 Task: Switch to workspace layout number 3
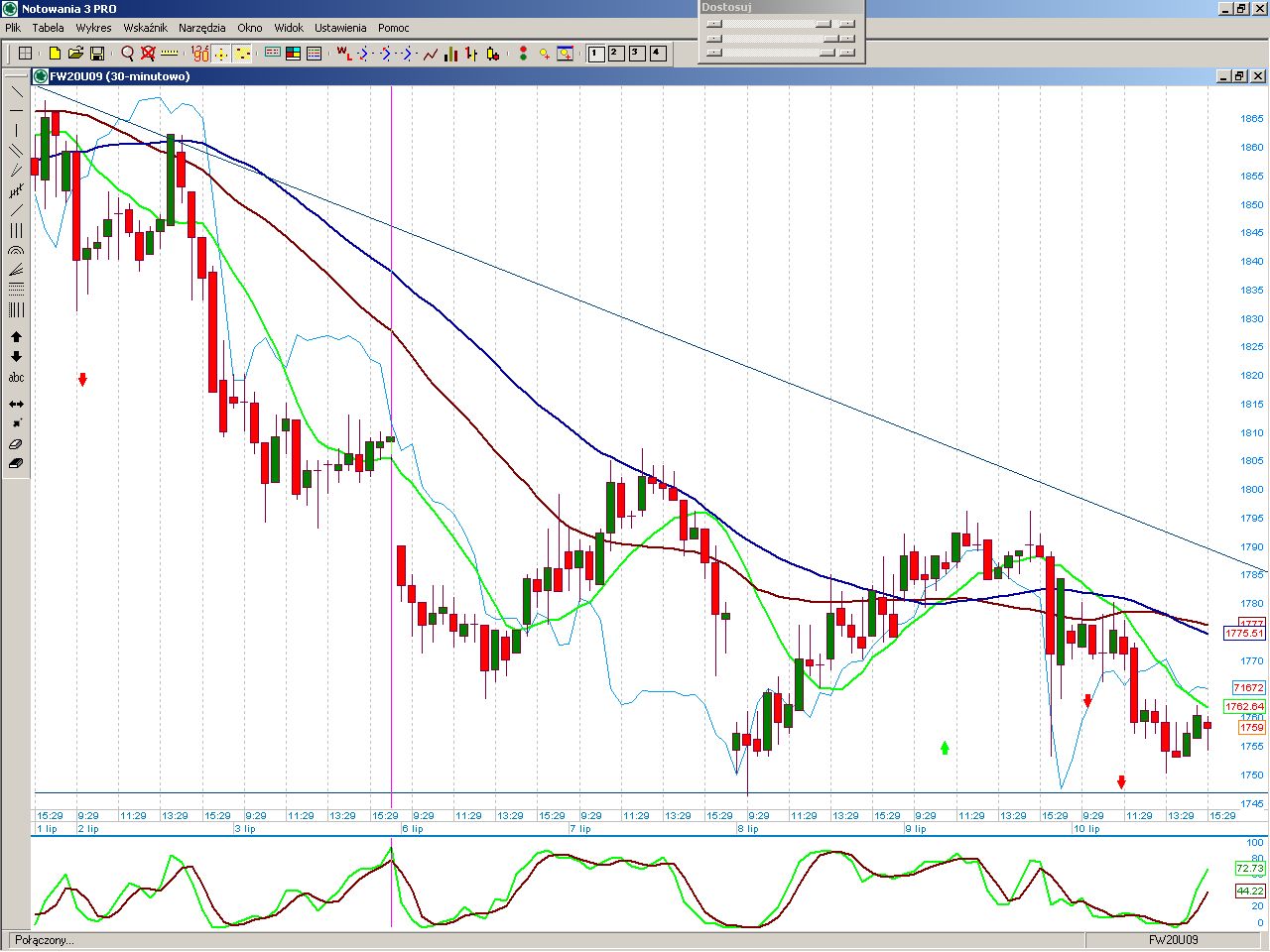pos(636,54)
